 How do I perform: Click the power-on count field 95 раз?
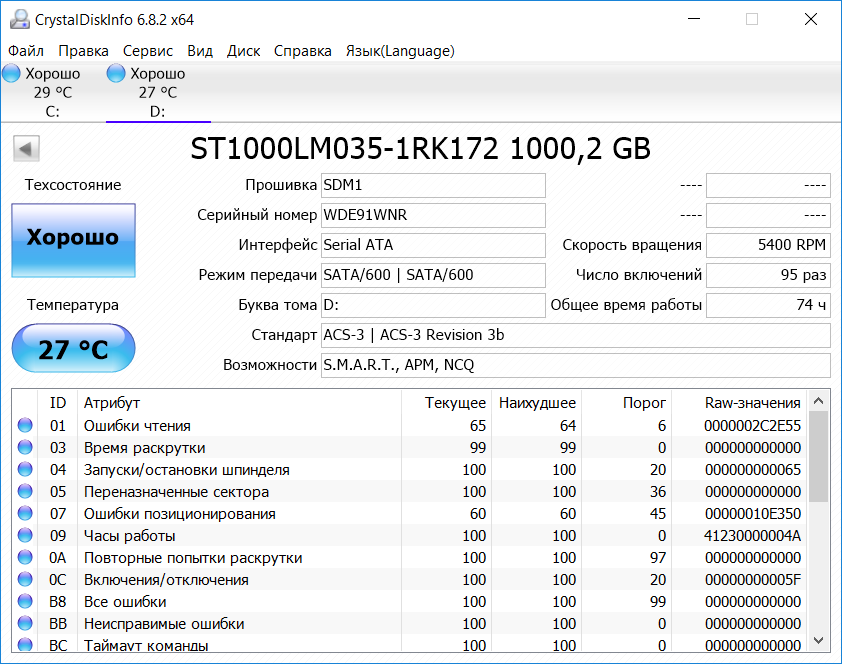tap(768, 275)
